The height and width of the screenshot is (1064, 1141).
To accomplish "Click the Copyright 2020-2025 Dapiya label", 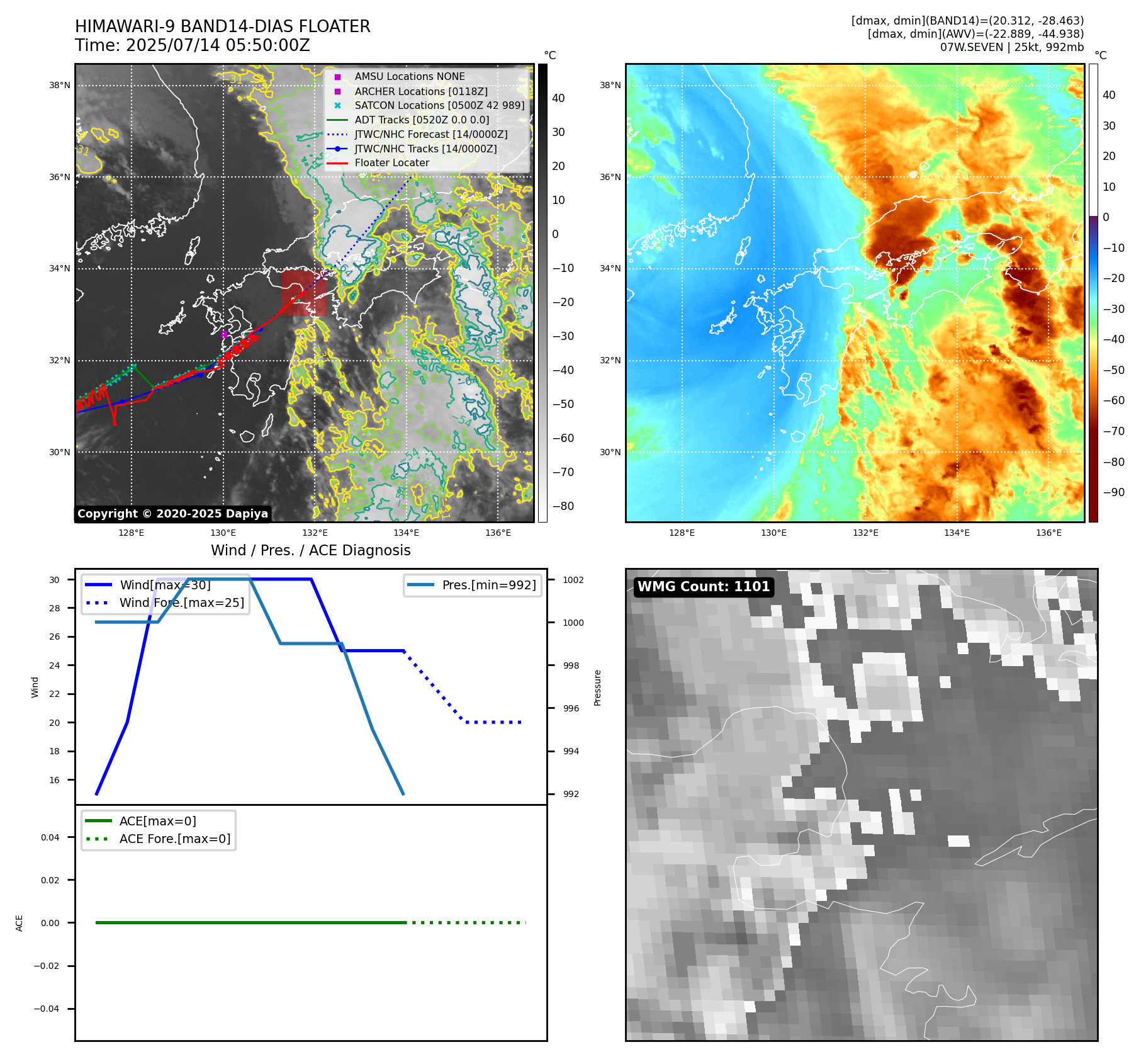I will 172,514.
